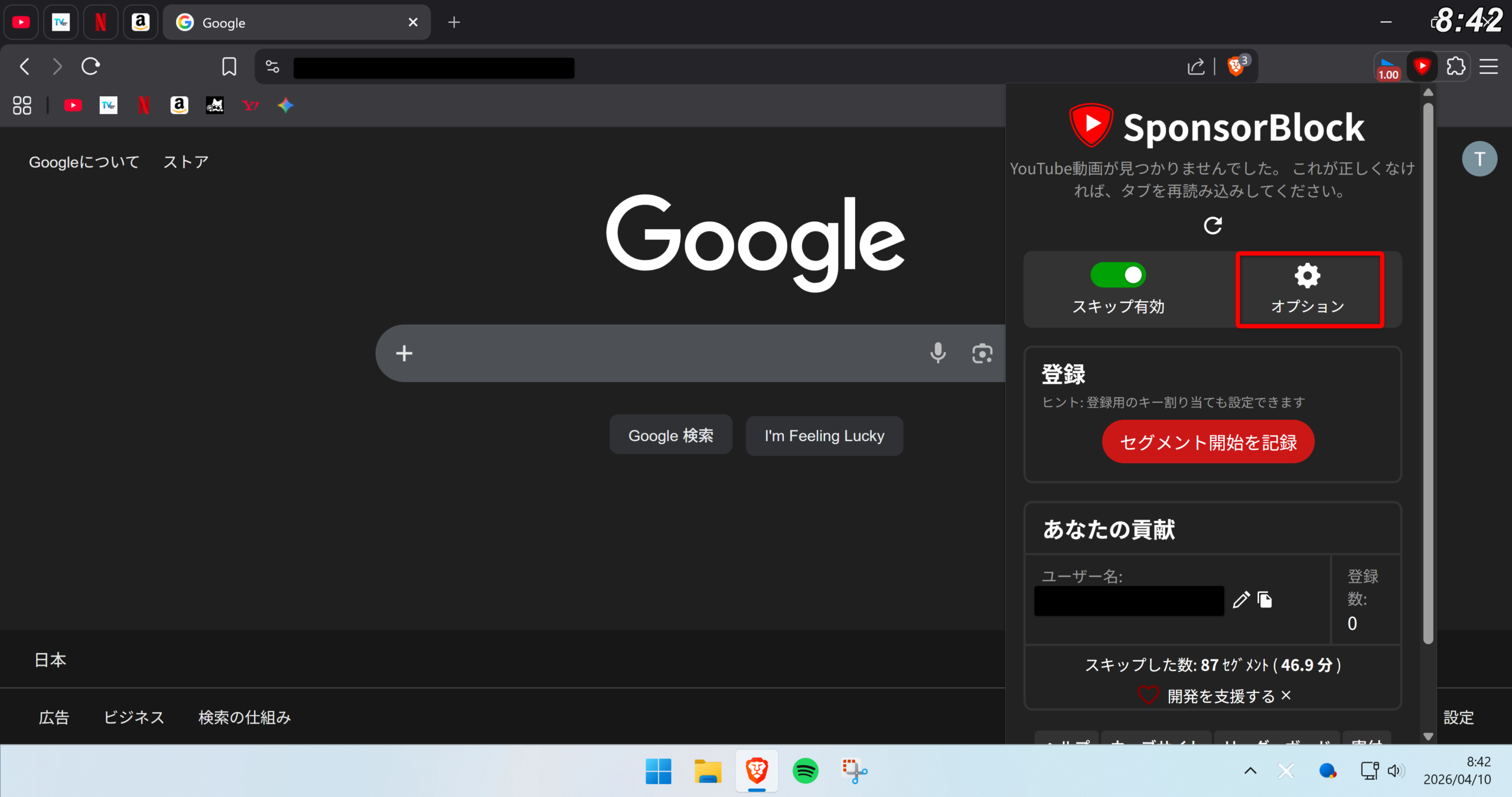The image size is (1512, 797).
Task: Click the Google 検索 button
Action: 670,436
